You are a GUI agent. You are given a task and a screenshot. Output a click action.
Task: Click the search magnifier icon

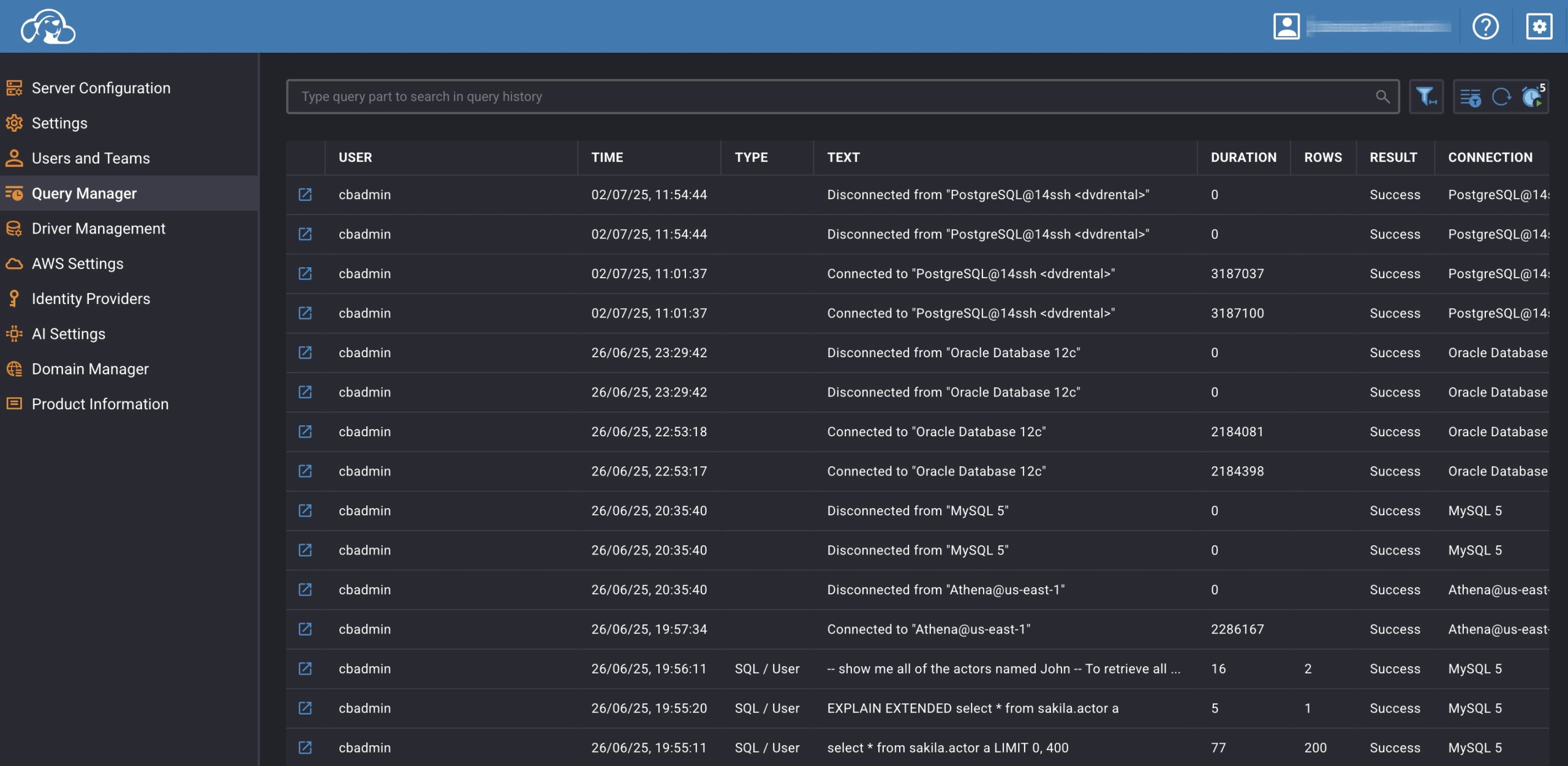pos(1382,97)
